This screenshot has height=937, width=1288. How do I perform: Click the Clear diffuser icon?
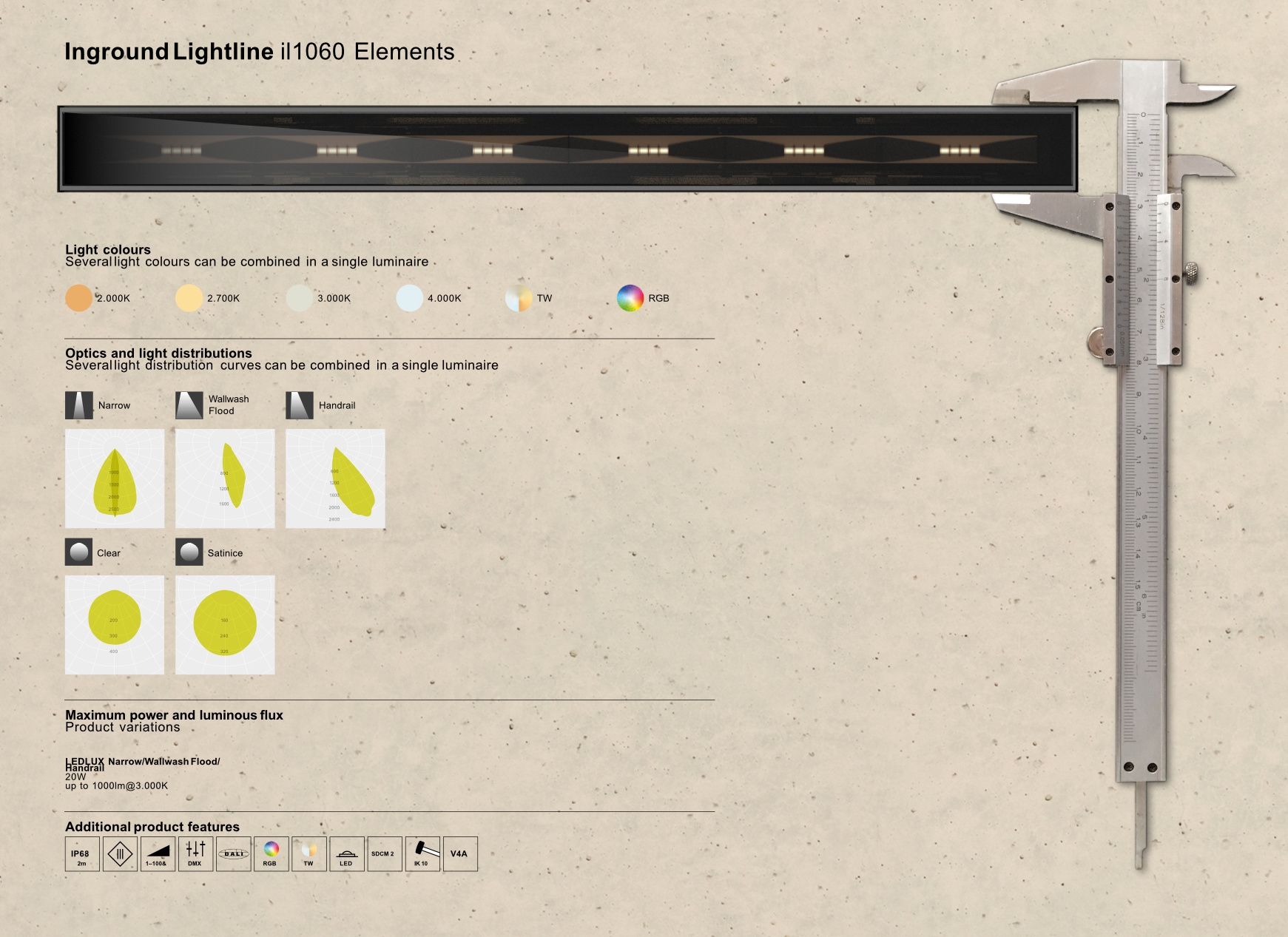[x=78, y=552]
